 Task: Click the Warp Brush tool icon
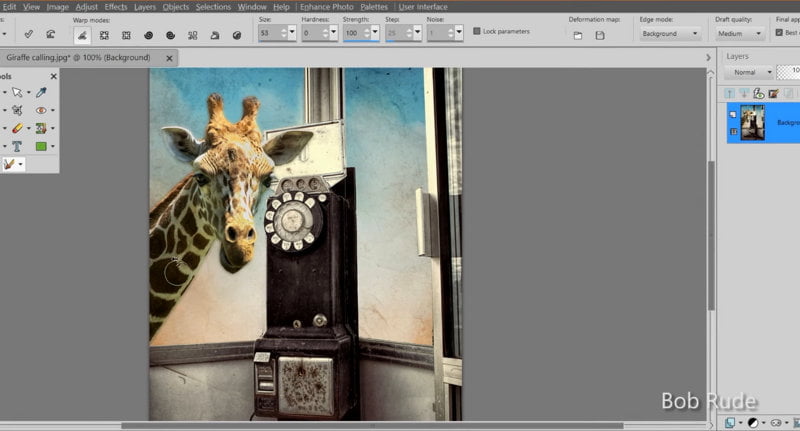(10, 164)
